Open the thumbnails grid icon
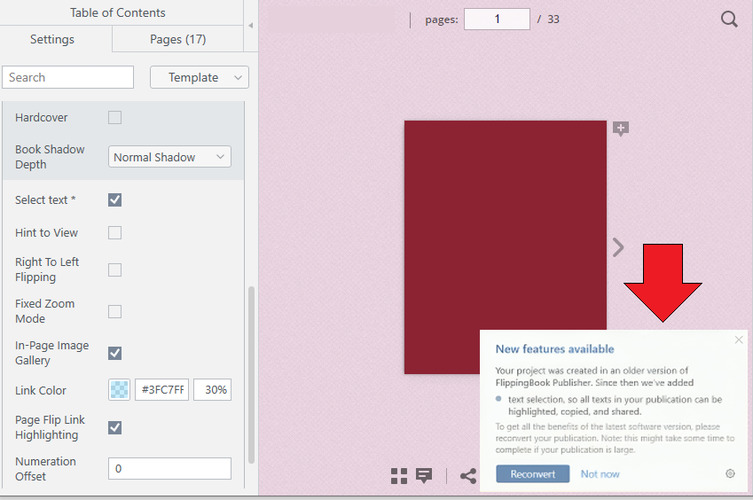 (399, 476)
